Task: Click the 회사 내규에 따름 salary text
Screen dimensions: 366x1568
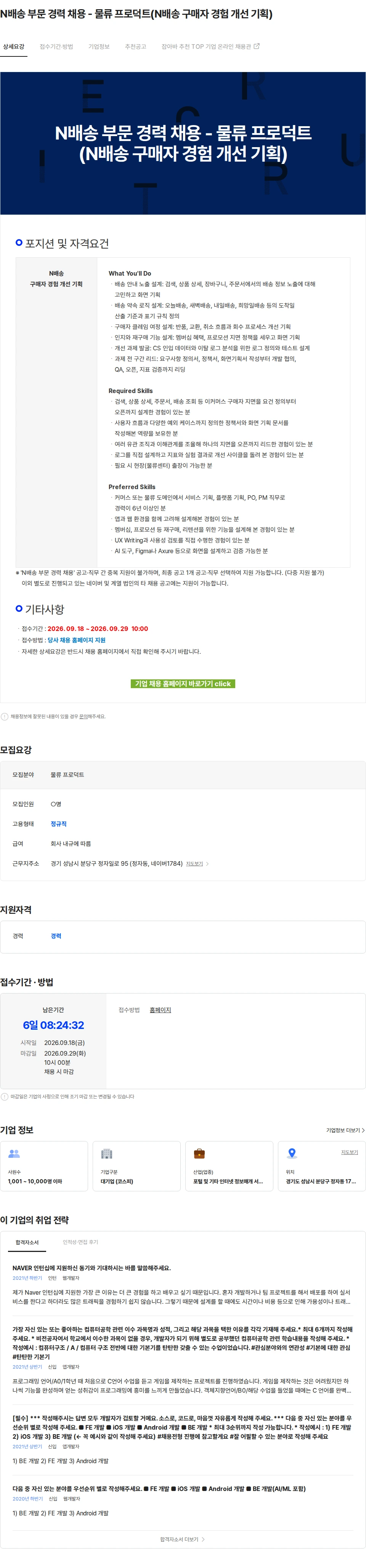Action: tap(71, 844)
